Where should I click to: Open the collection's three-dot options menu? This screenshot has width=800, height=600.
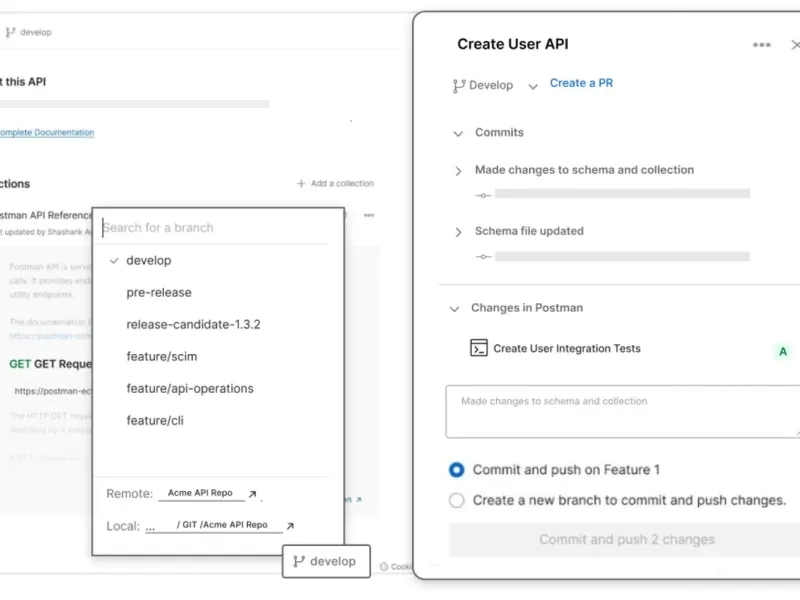tap(369, 215)
